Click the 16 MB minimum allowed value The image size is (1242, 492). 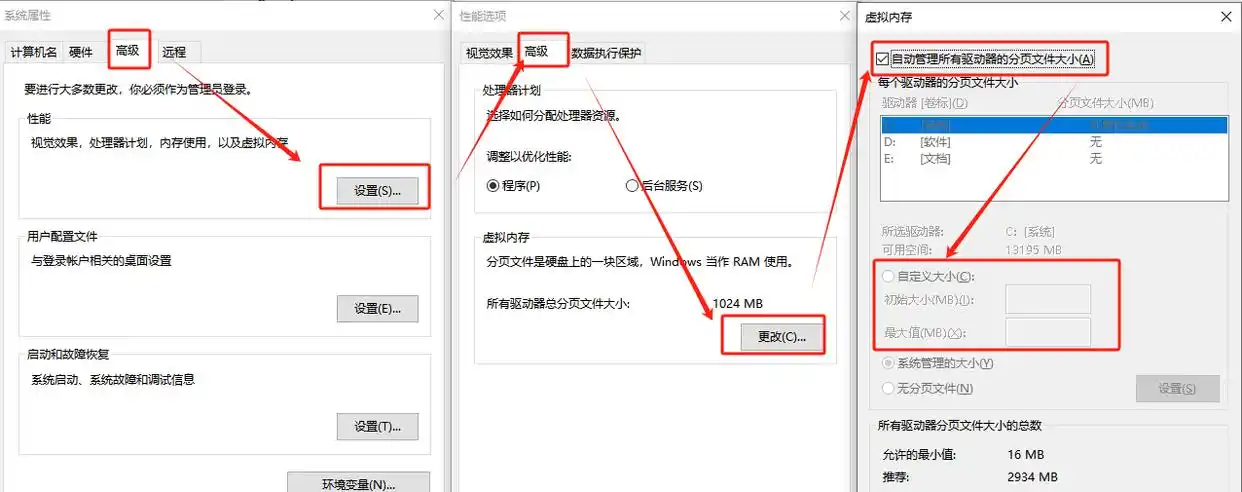point(1025,455)
